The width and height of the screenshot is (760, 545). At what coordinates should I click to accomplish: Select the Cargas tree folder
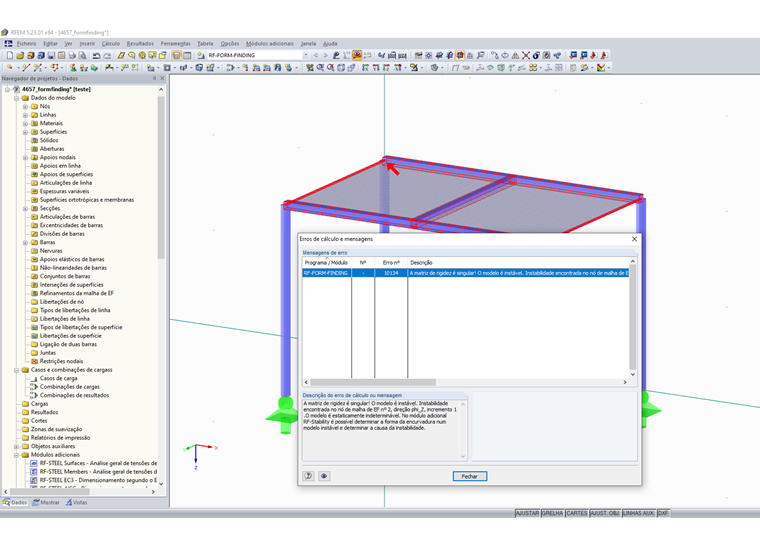(39, 404)
